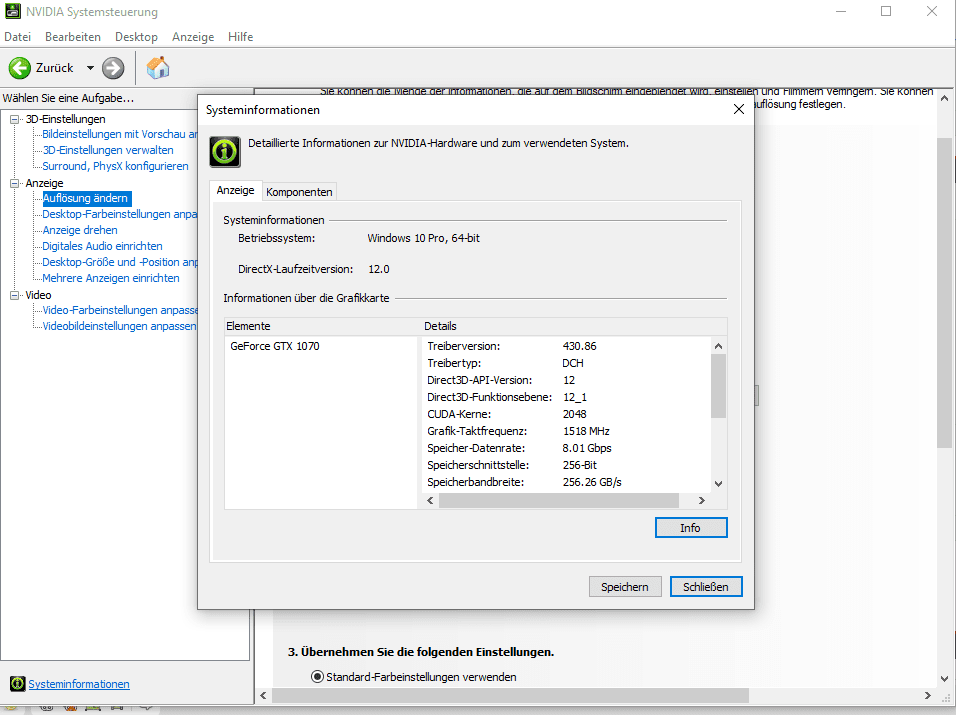
Task: Collapse the Anzeige tree node
Action: click(x=15, y=183)
